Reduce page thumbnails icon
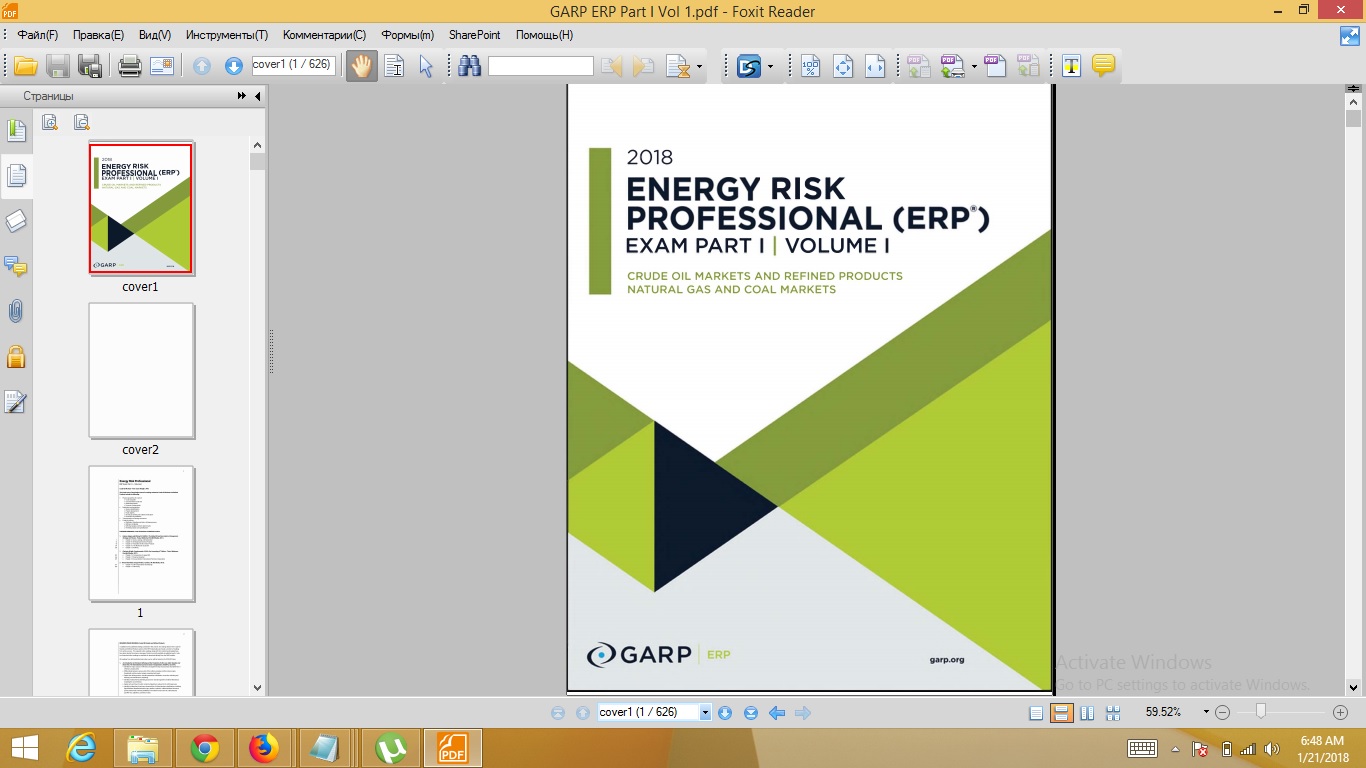This screenshot has width=1366, height=768. click(x=82, y=123)
